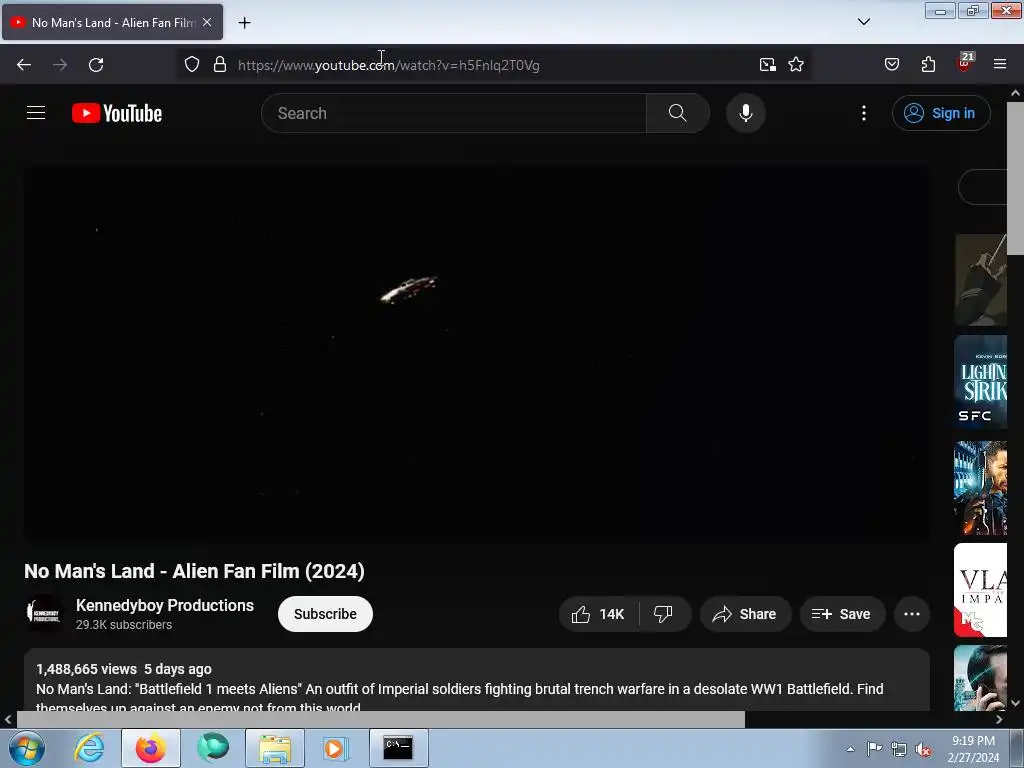Select the No Man's Land YouTube tab
This screenshot has height=768, width=1024.
coord(112,22)
